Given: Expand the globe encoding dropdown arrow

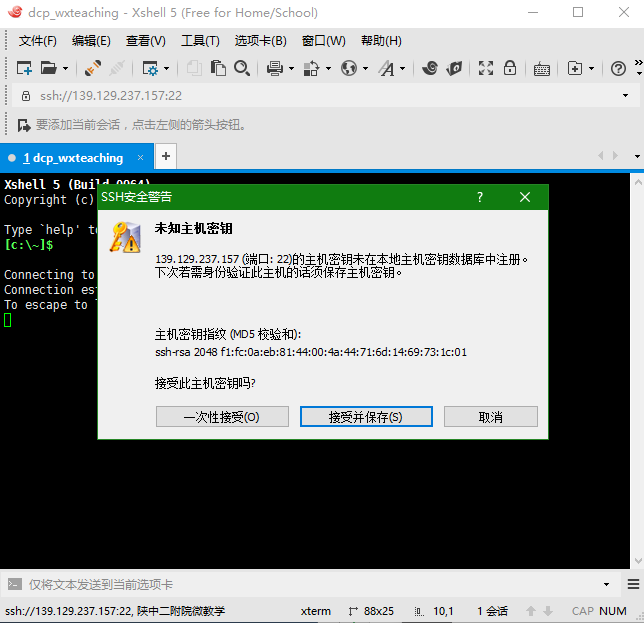Looking at the screenshot, I should [365, 69].
